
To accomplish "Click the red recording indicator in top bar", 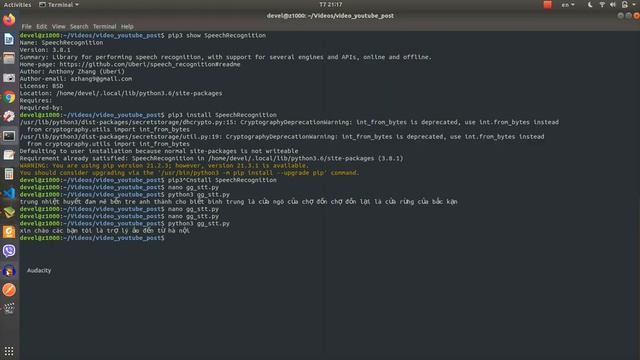I will 547,4.
